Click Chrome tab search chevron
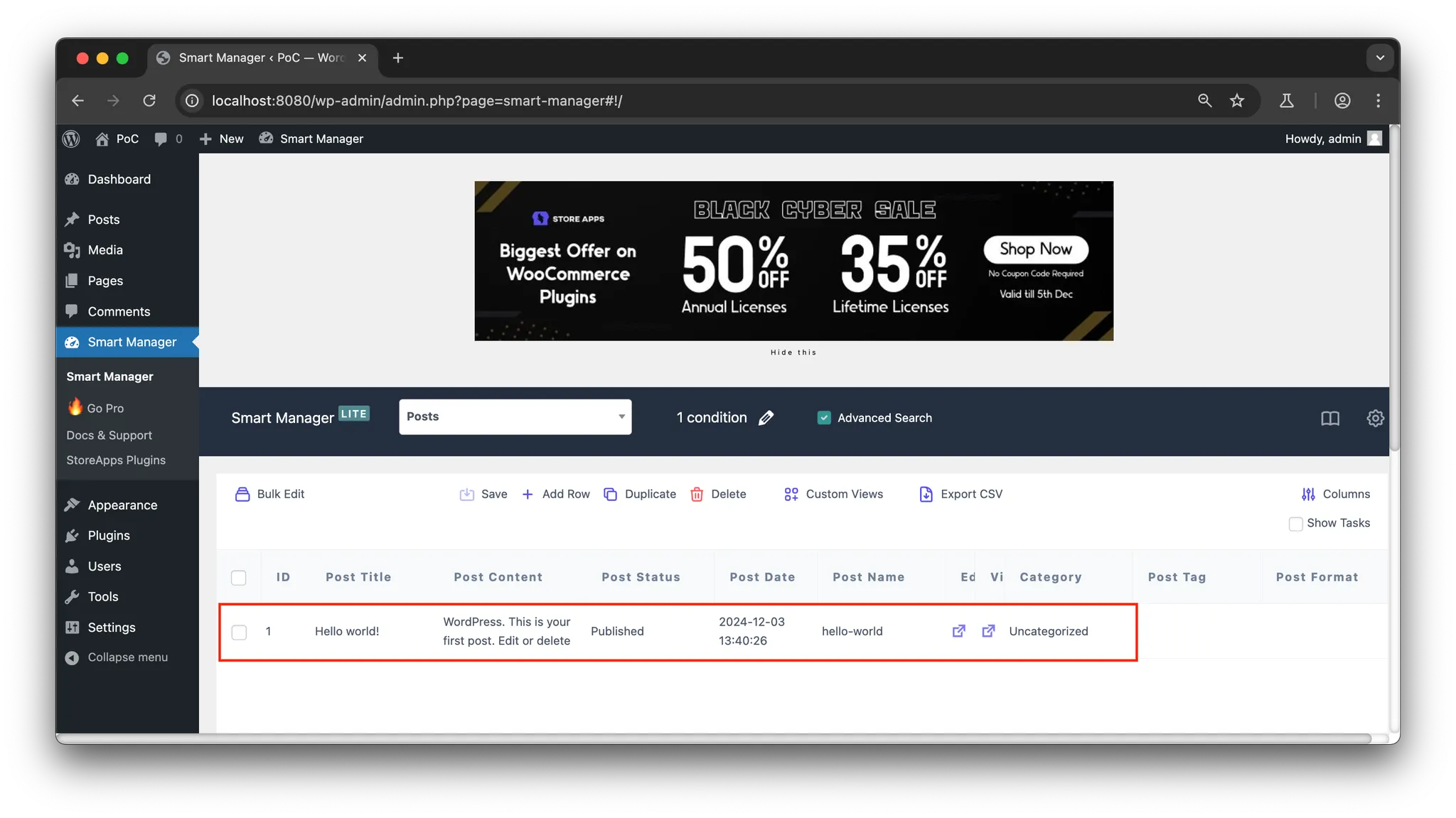This screenshot has width=1456, height=818. point(1379,58)
